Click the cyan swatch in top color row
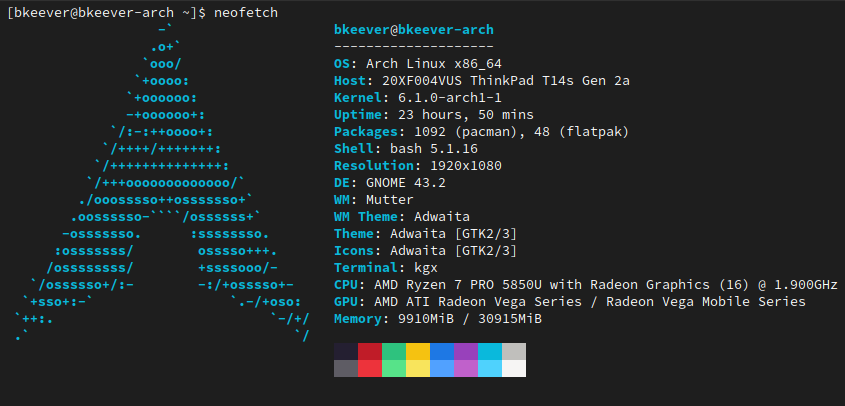 [x=490, y=352]
